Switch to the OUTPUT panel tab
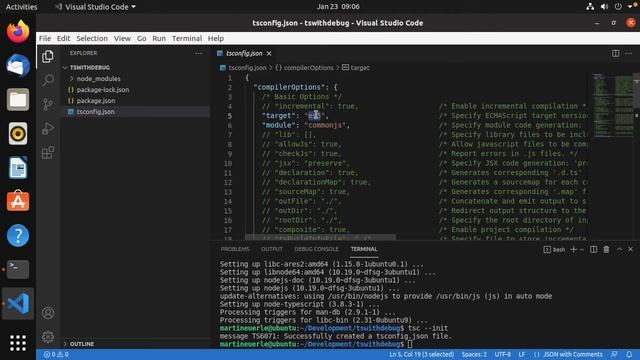640x360 pixels. click(x=272, y=249)
